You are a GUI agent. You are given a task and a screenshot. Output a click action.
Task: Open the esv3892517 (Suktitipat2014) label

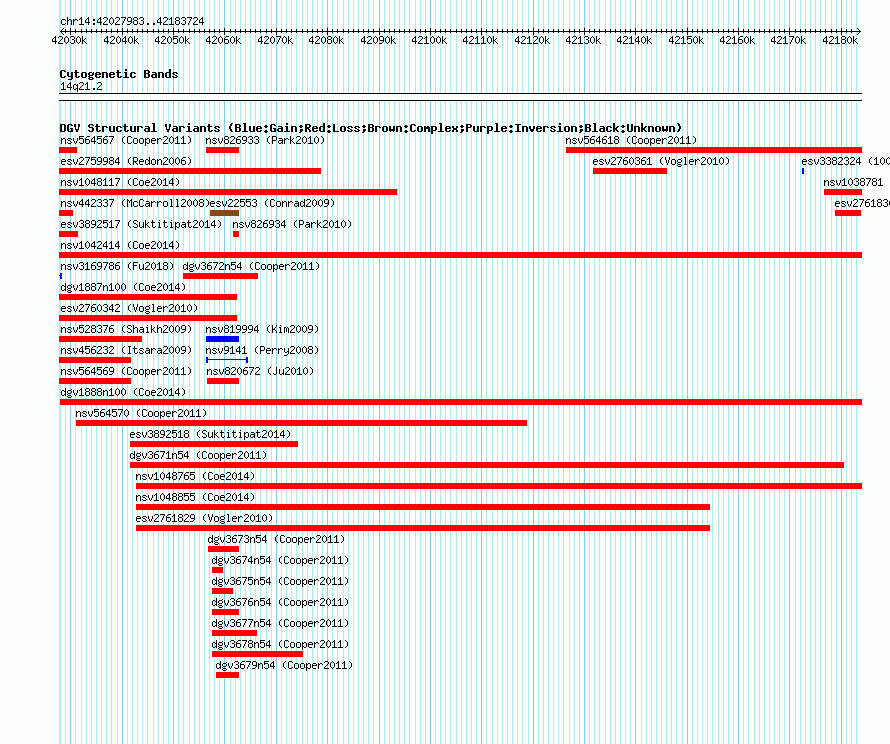(141, 224)
